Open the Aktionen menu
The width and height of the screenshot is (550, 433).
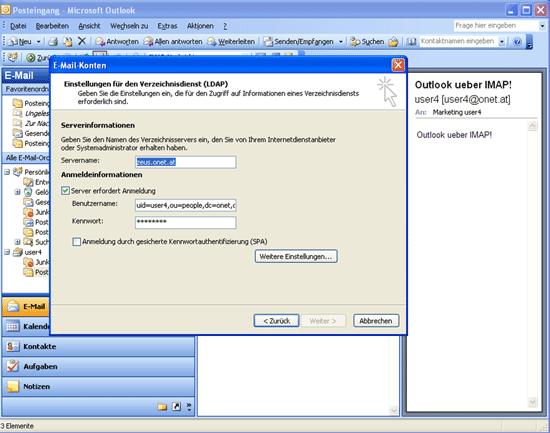[x=200, y=26]
